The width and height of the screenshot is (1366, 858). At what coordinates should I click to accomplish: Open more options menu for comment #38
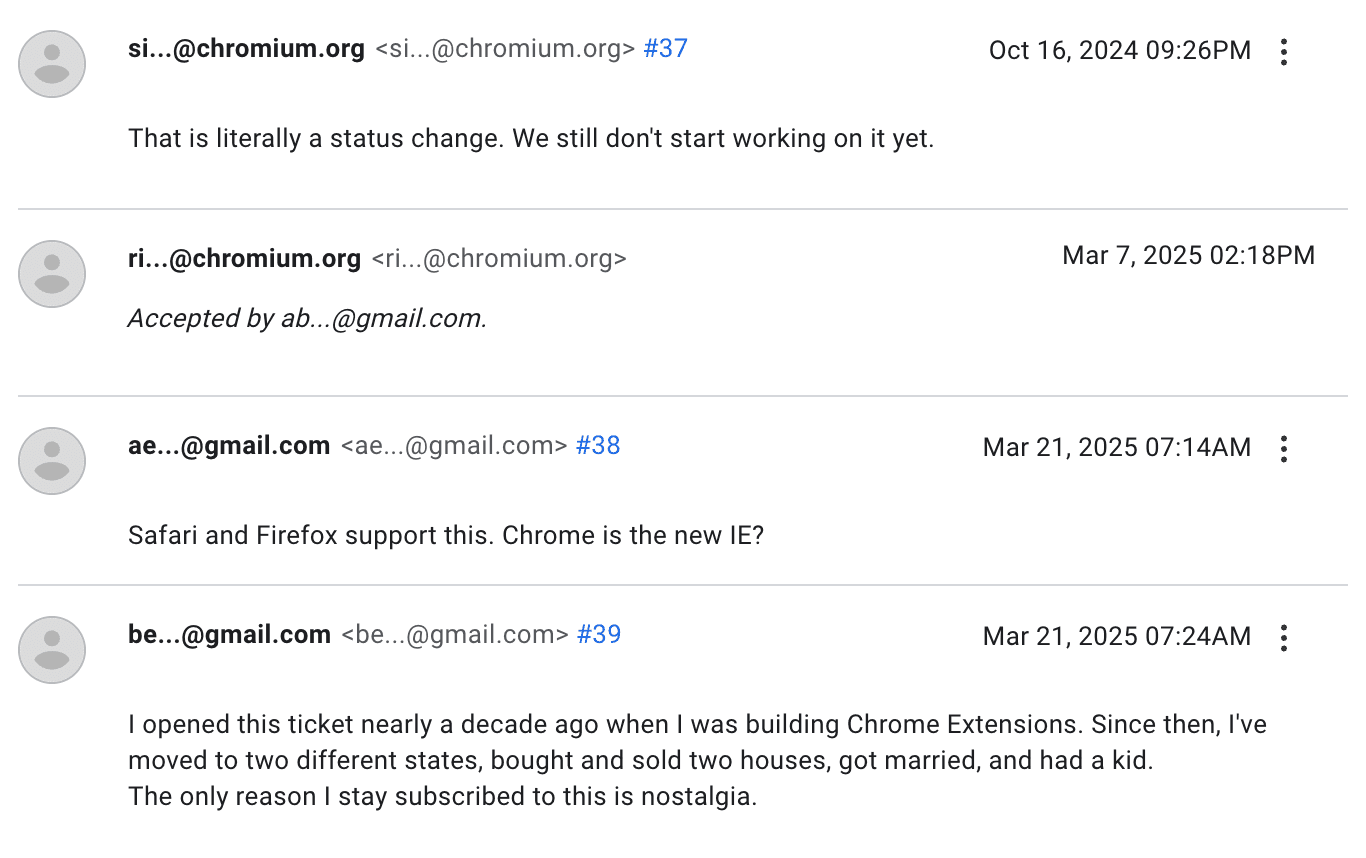pos(1284,449)
